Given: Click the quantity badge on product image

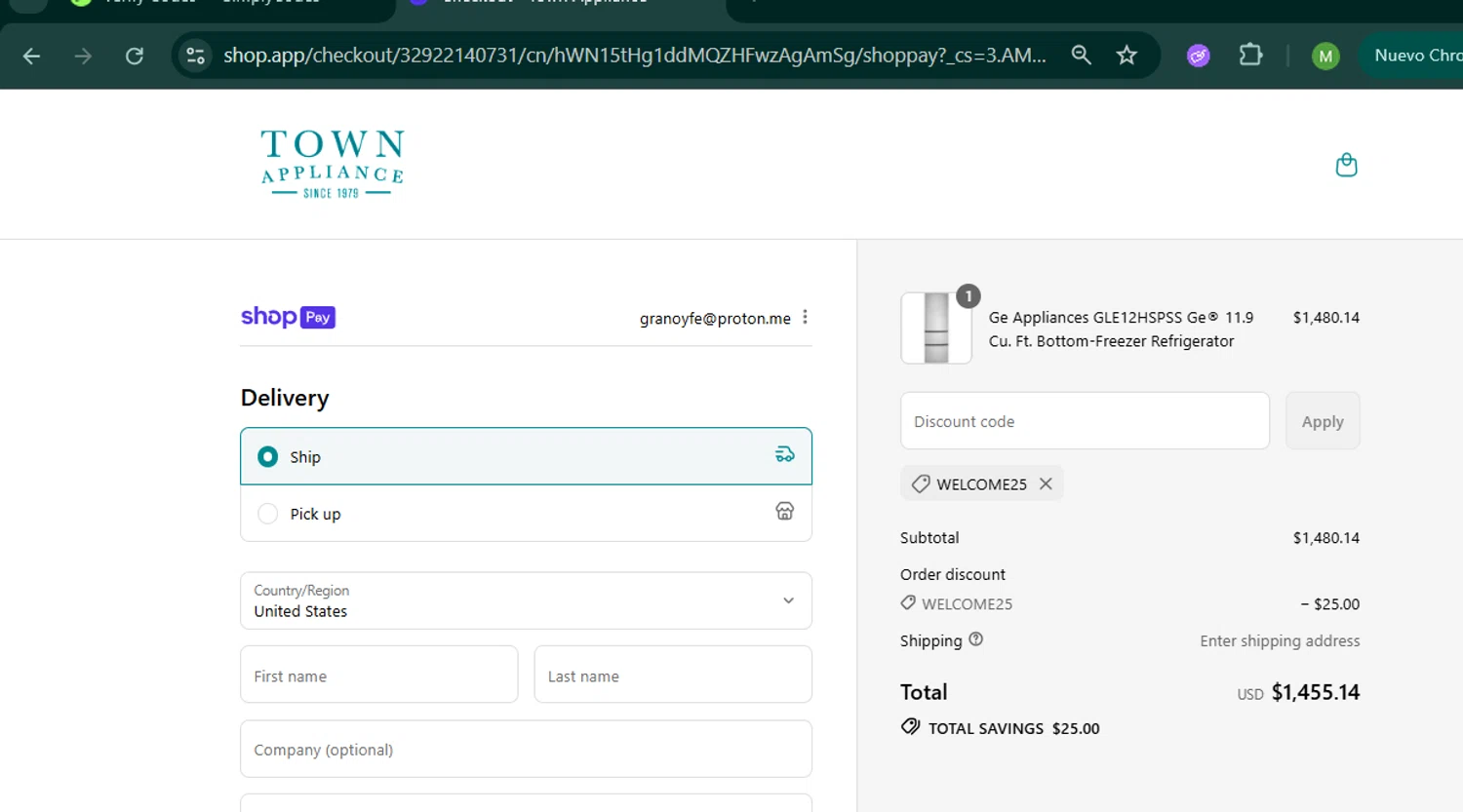Looking at the screenshot, I should [x=968, y=296].
